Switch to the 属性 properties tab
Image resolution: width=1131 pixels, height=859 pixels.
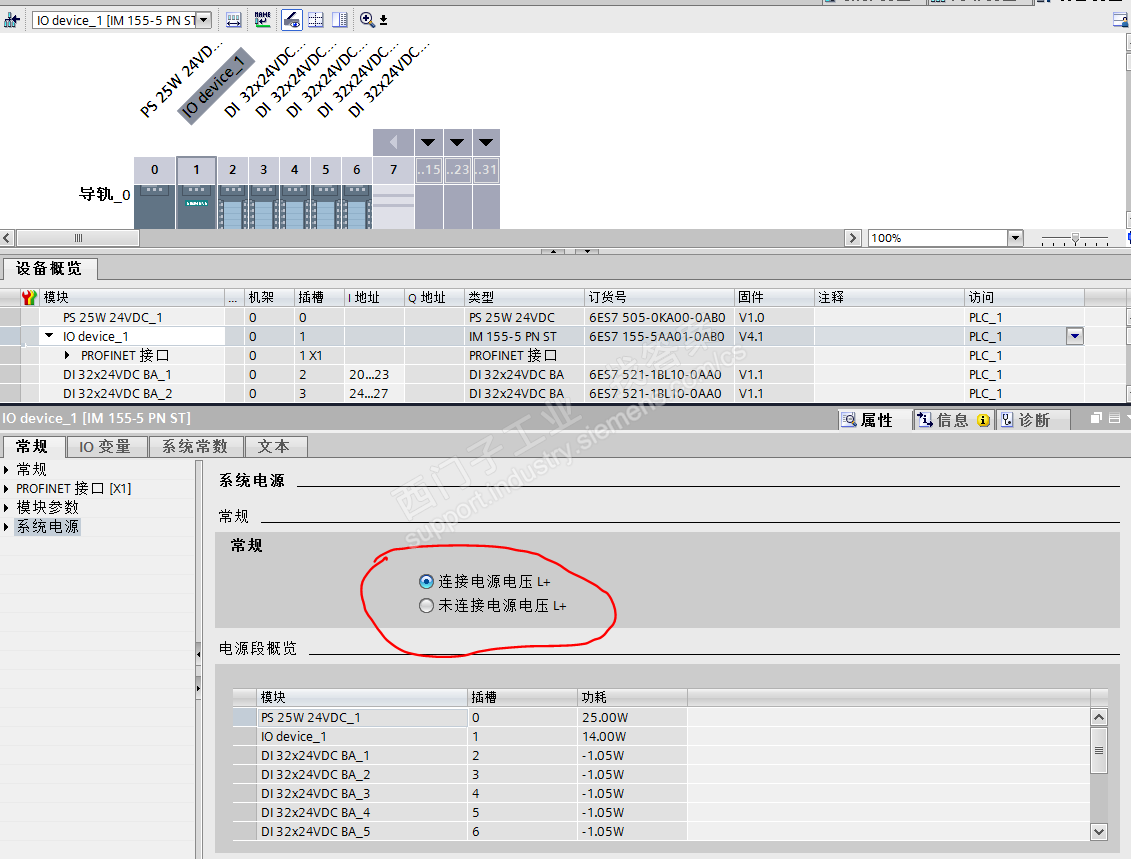(876, 420)
